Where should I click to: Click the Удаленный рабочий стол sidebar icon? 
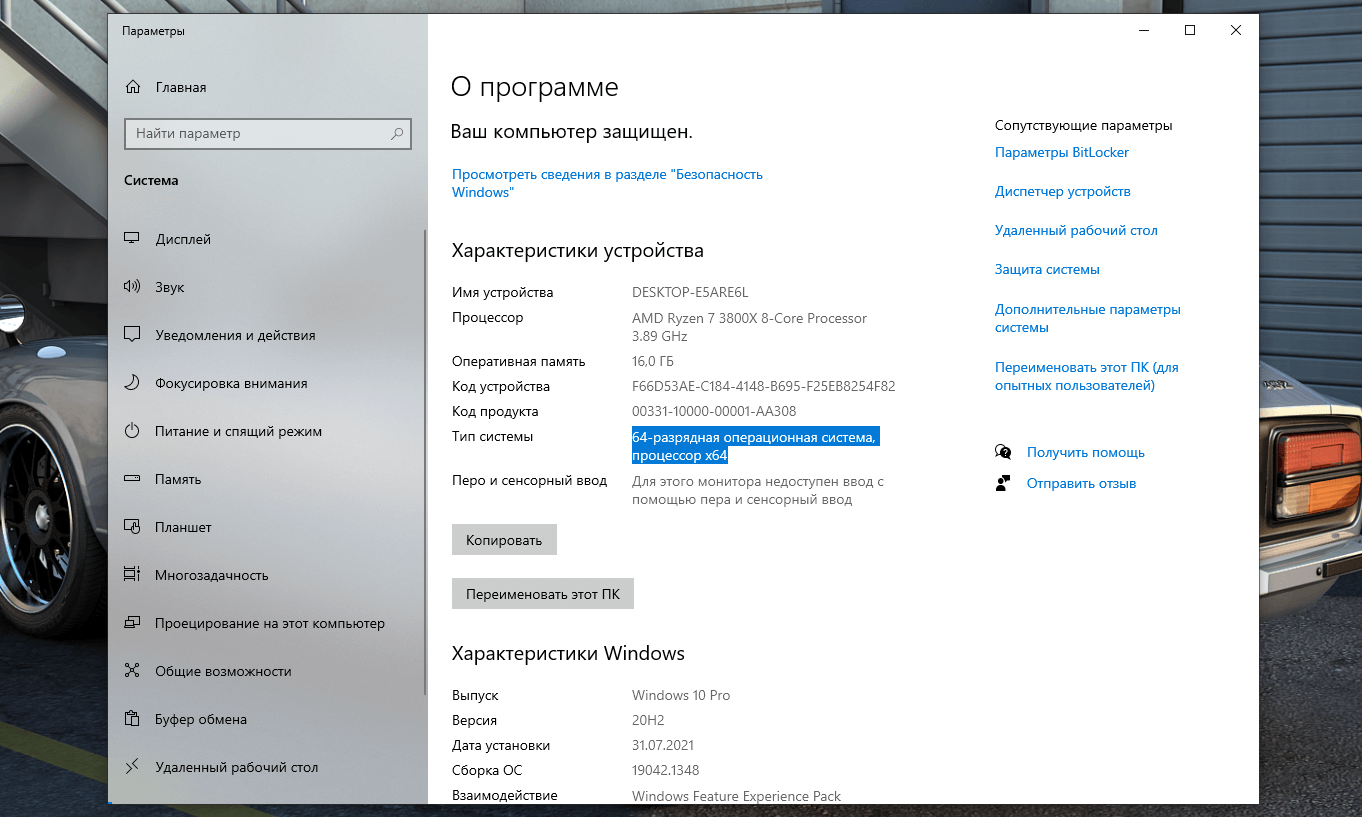tap(131, 767)
